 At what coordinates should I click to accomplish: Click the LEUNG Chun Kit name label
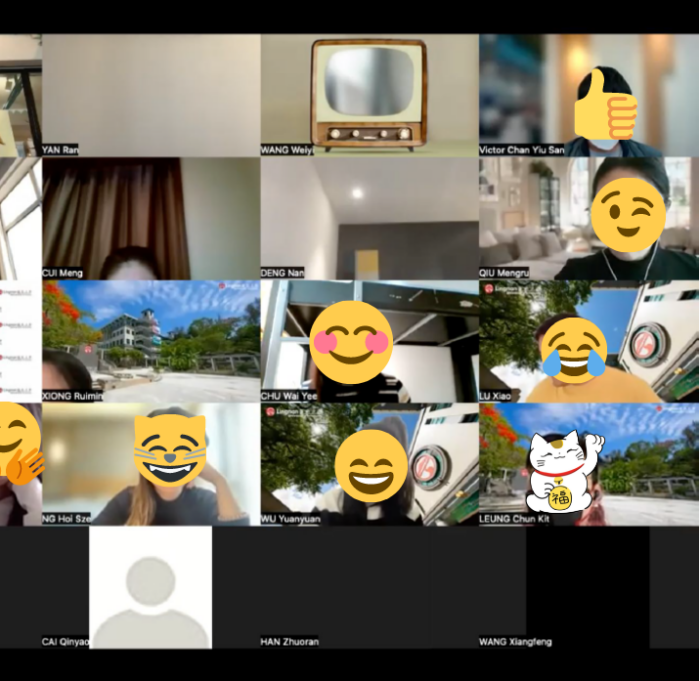pos(514,519)
